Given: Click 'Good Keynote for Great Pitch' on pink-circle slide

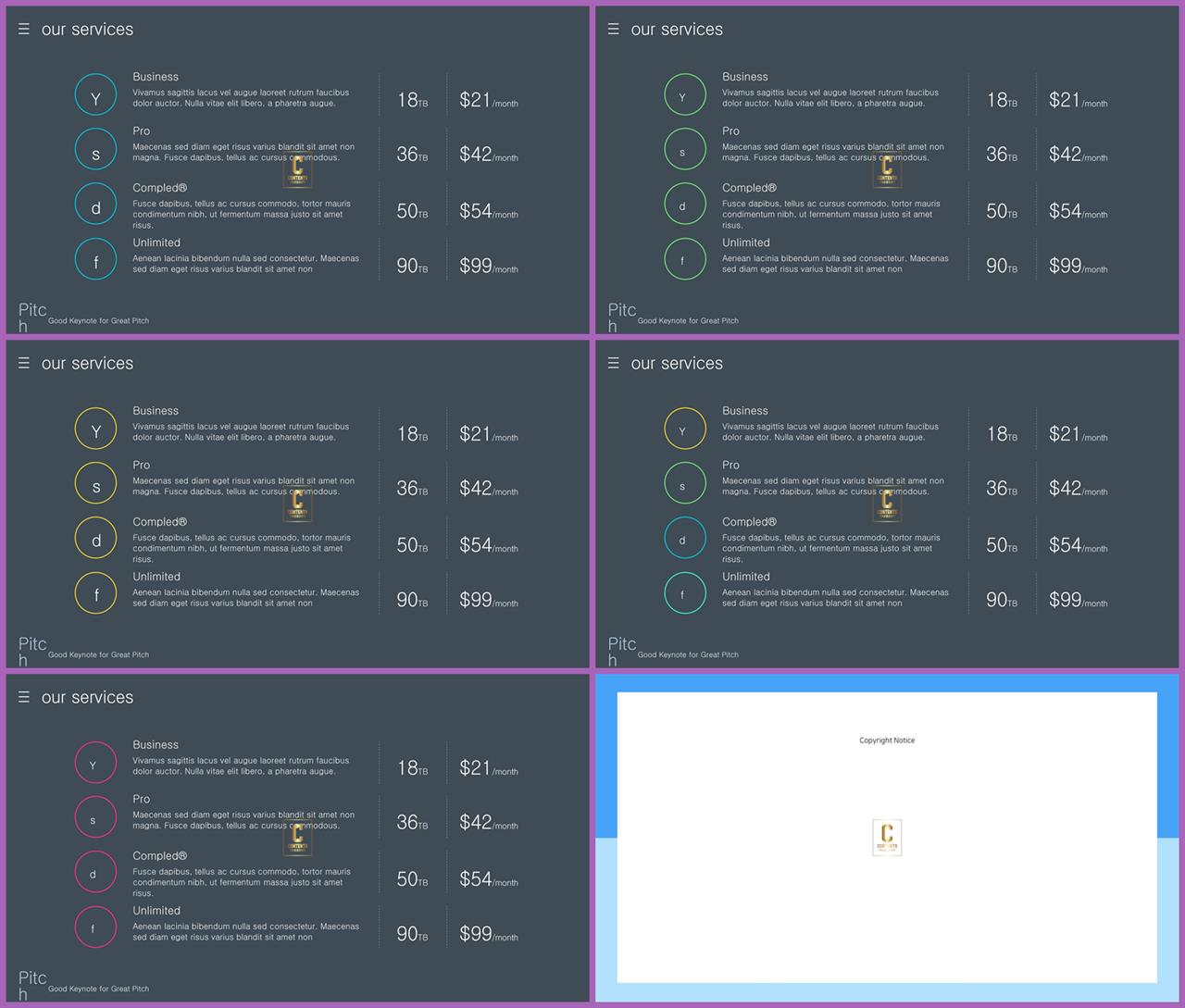Looking at the screenshot, I should click(98, 989).
